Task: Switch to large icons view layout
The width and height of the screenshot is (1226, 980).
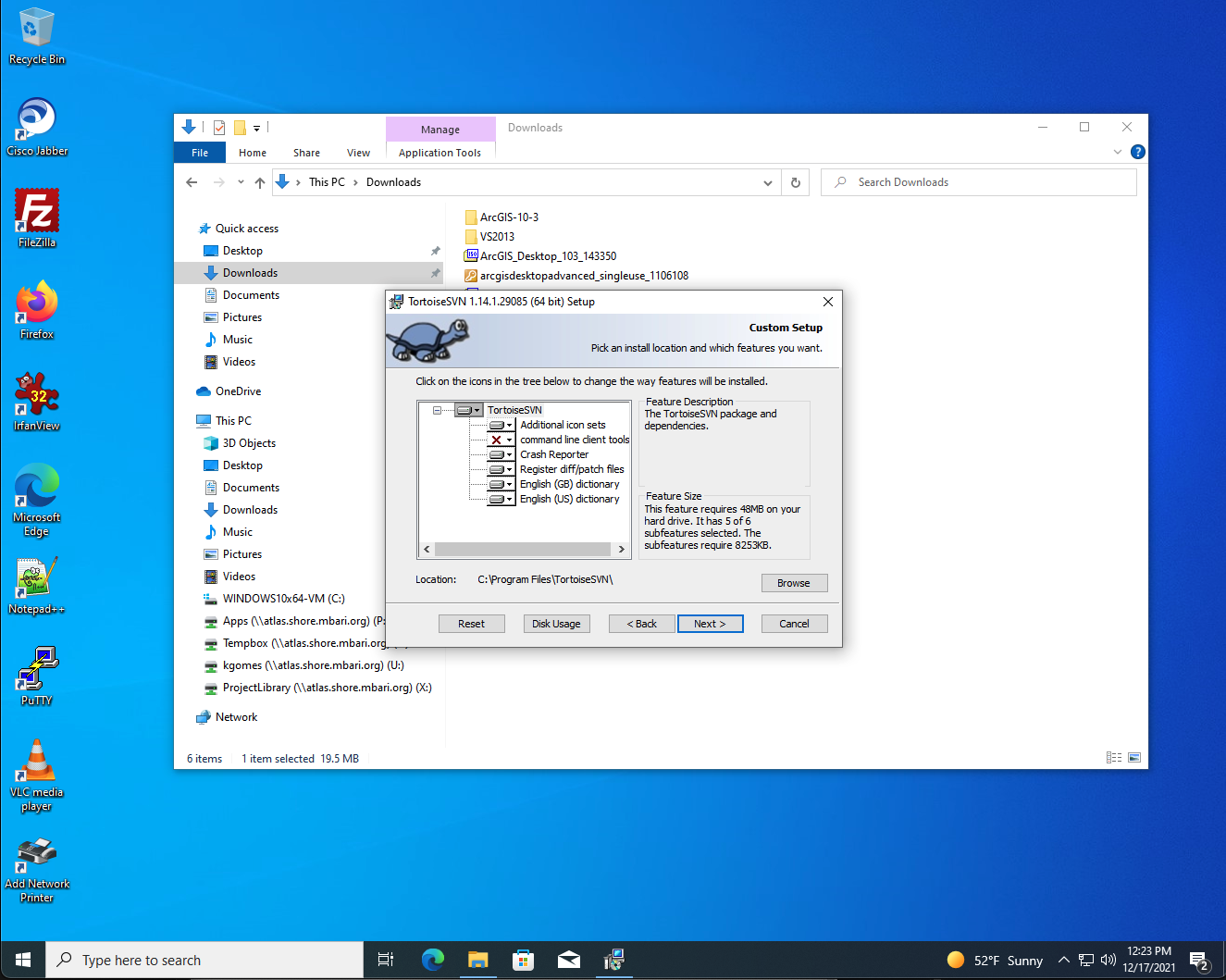Action: coord(1133,758)
